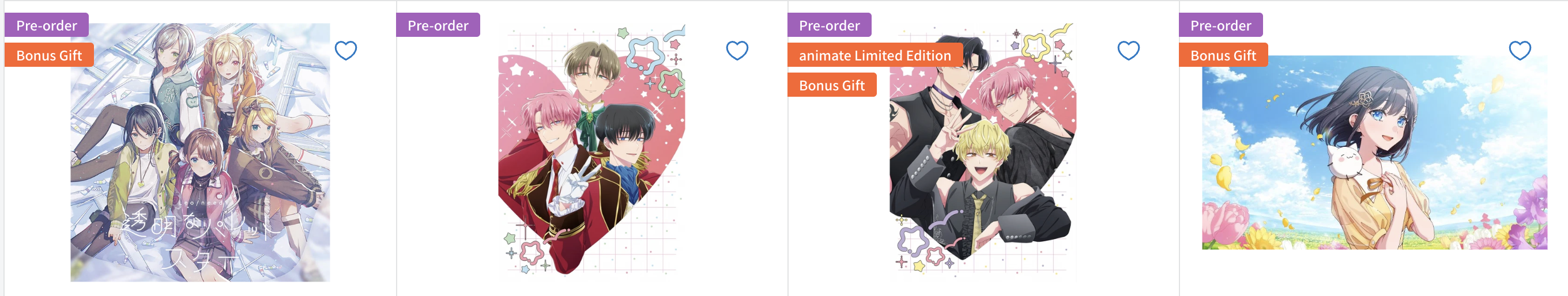The width and height of the screenshot is (1568, 296).
Task: Click the blond boy in the third cover
Action: (981, 158)
